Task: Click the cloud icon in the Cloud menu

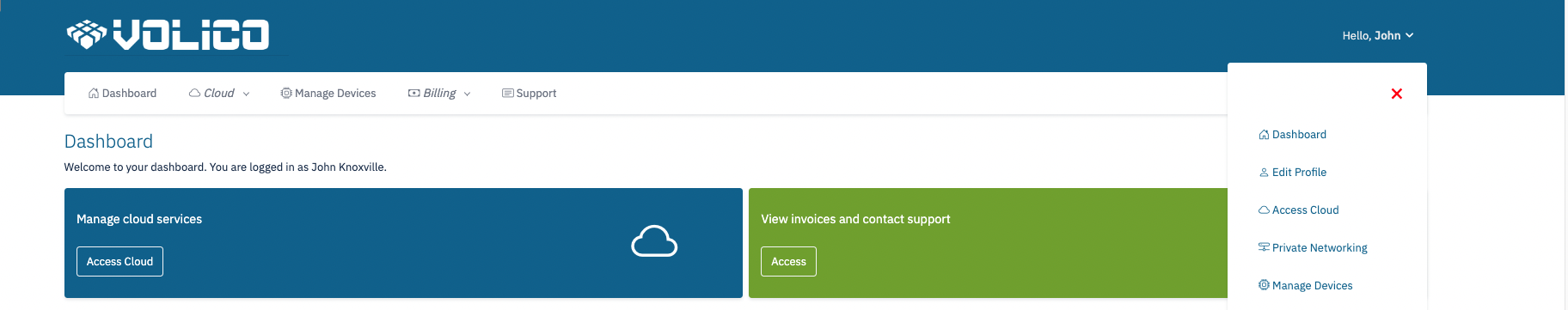Action: 195,94
